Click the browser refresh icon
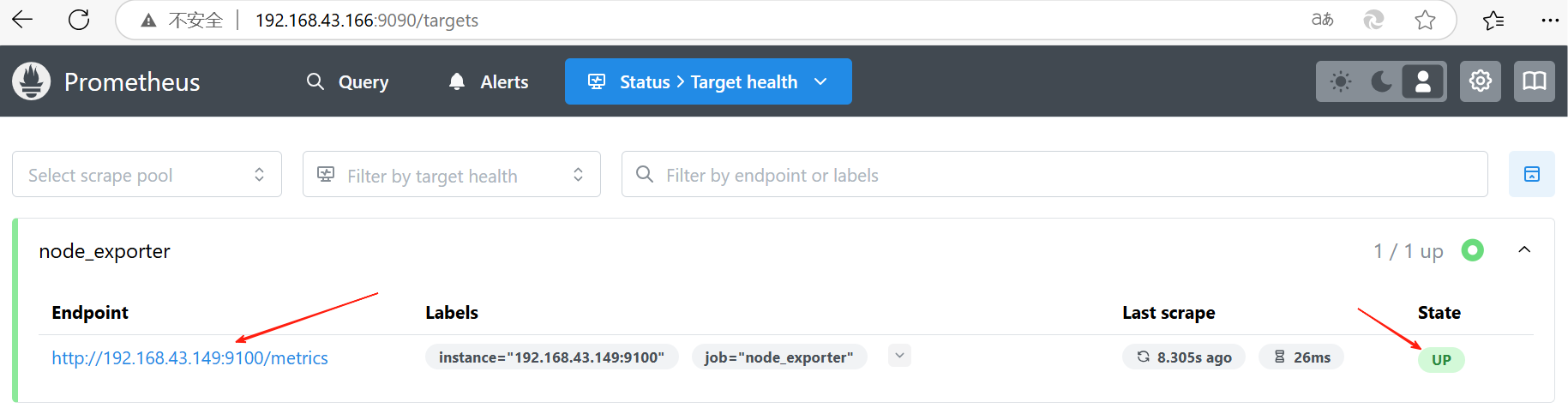This screenshot has width=1568, height=408. click(x=79, y=20)
